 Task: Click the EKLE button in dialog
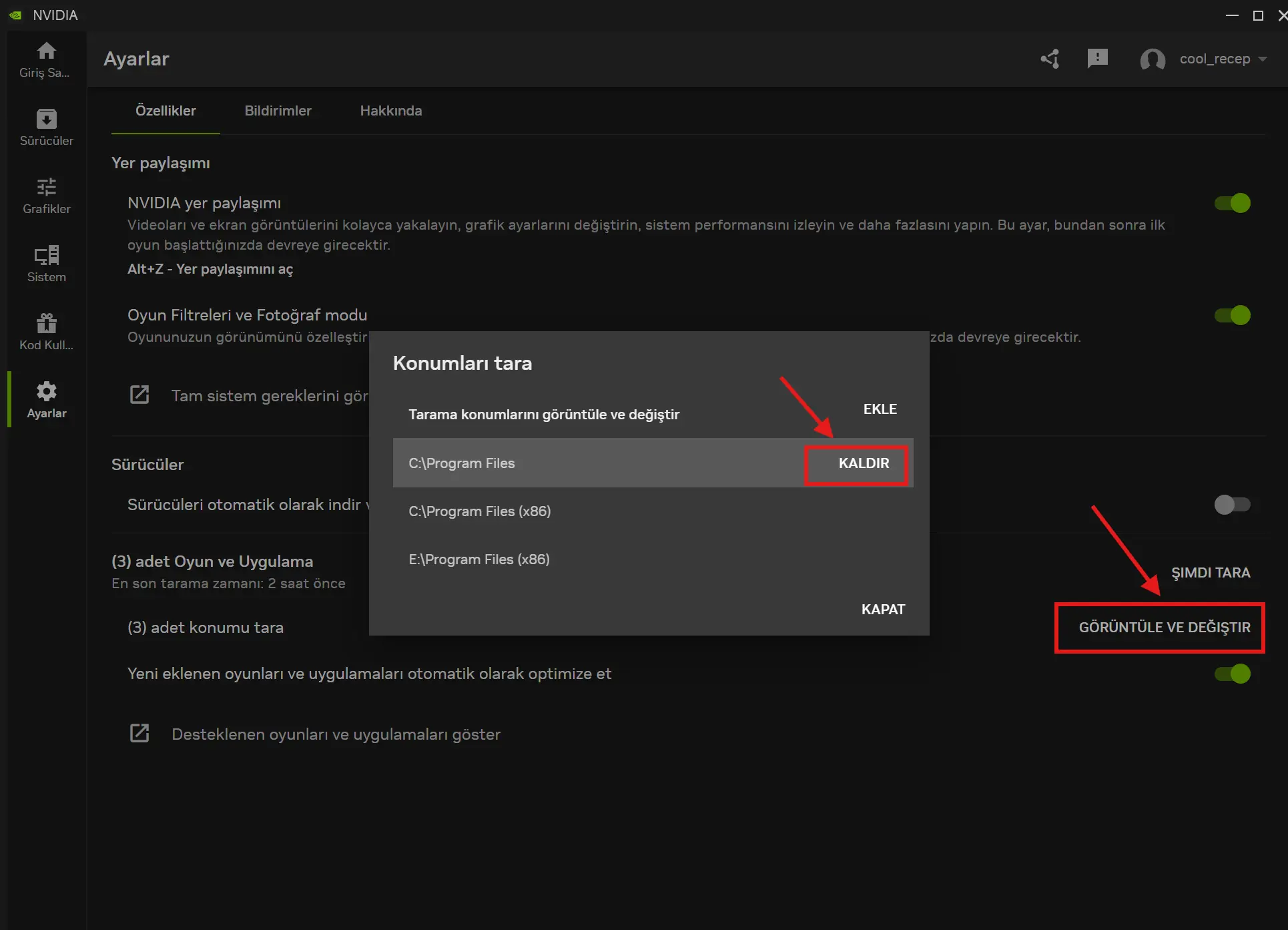tap(880, 409)
